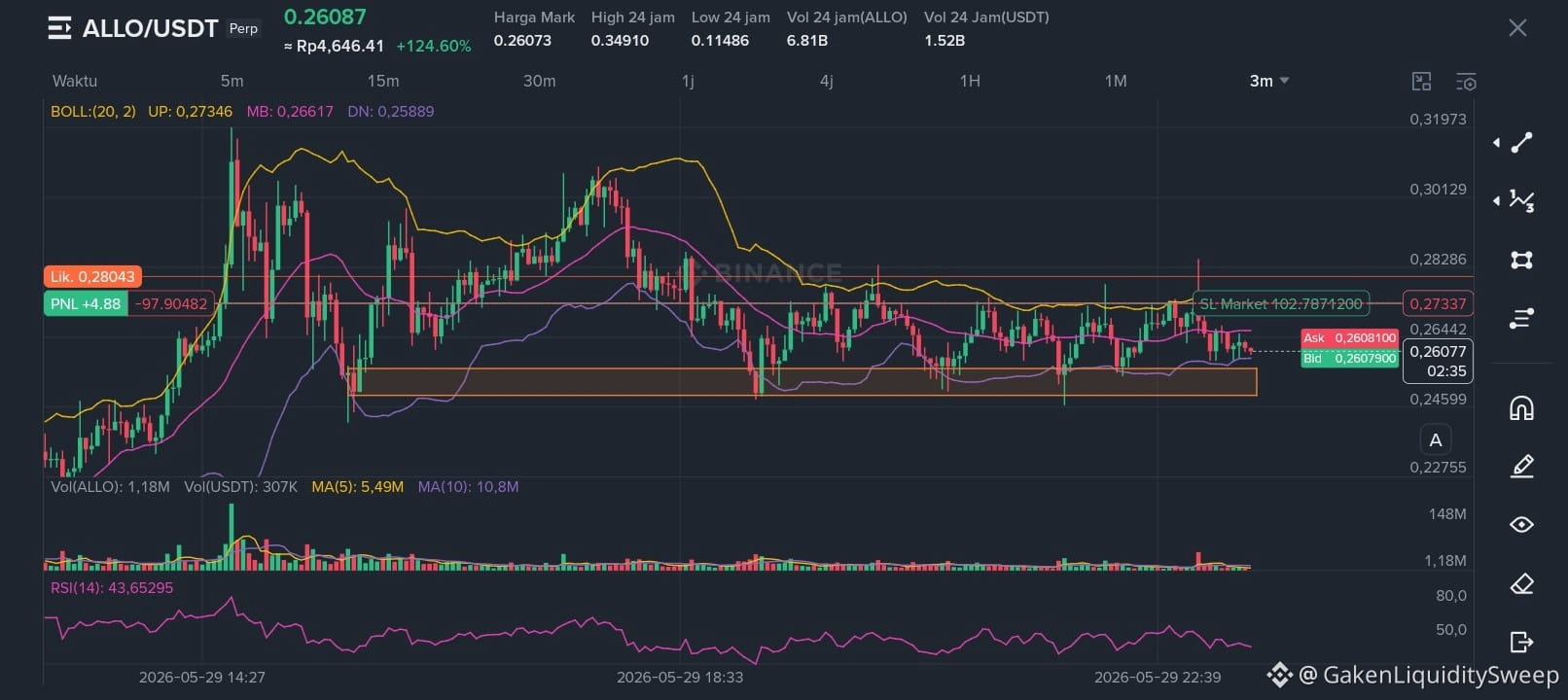This screenshot has width=1568, height=700.
Task: Tap the 2026-05-29 22:39 time axis label
Action: coord(1158,677)
